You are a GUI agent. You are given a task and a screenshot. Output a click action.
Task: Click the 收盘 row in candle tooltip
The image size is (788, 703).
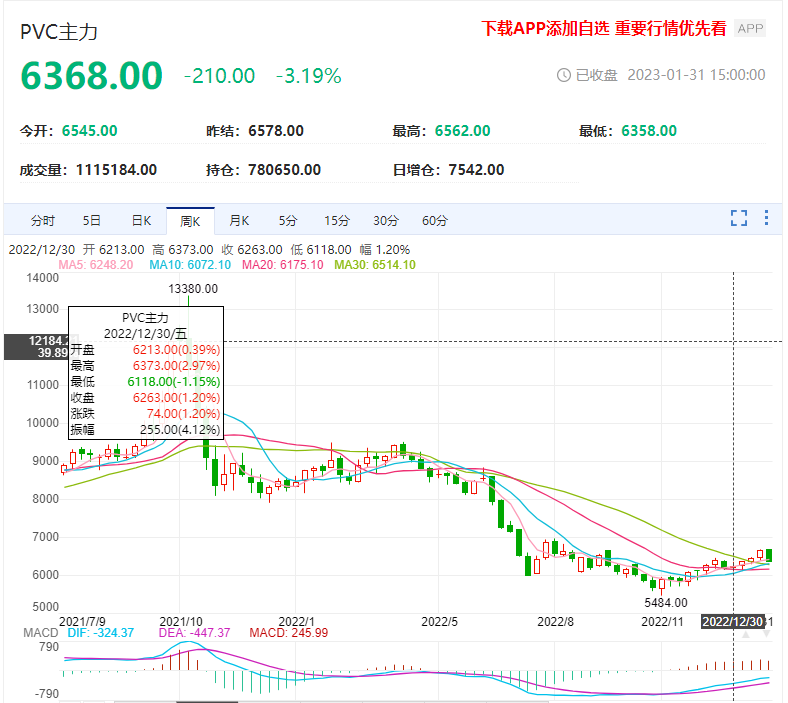pyautogui.click(x=145, y=398)
